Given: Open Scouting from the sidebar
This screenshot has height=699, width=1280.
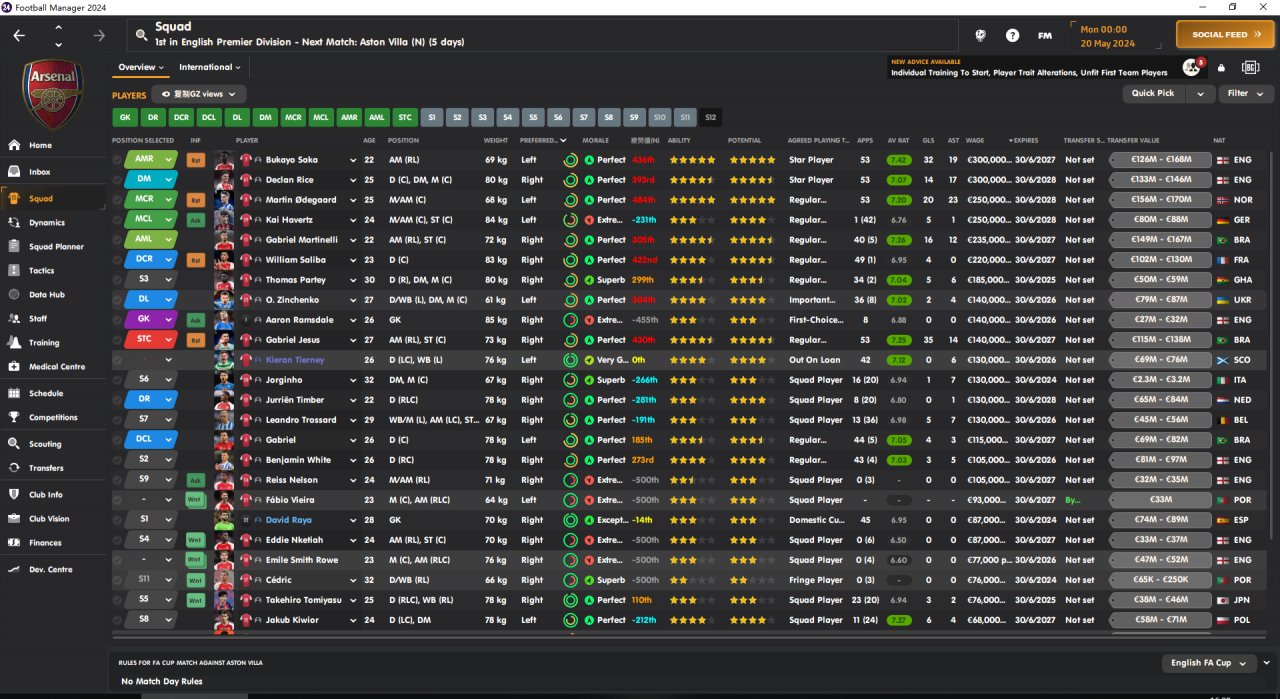Looking at the screenshot, I should (53, 444).
